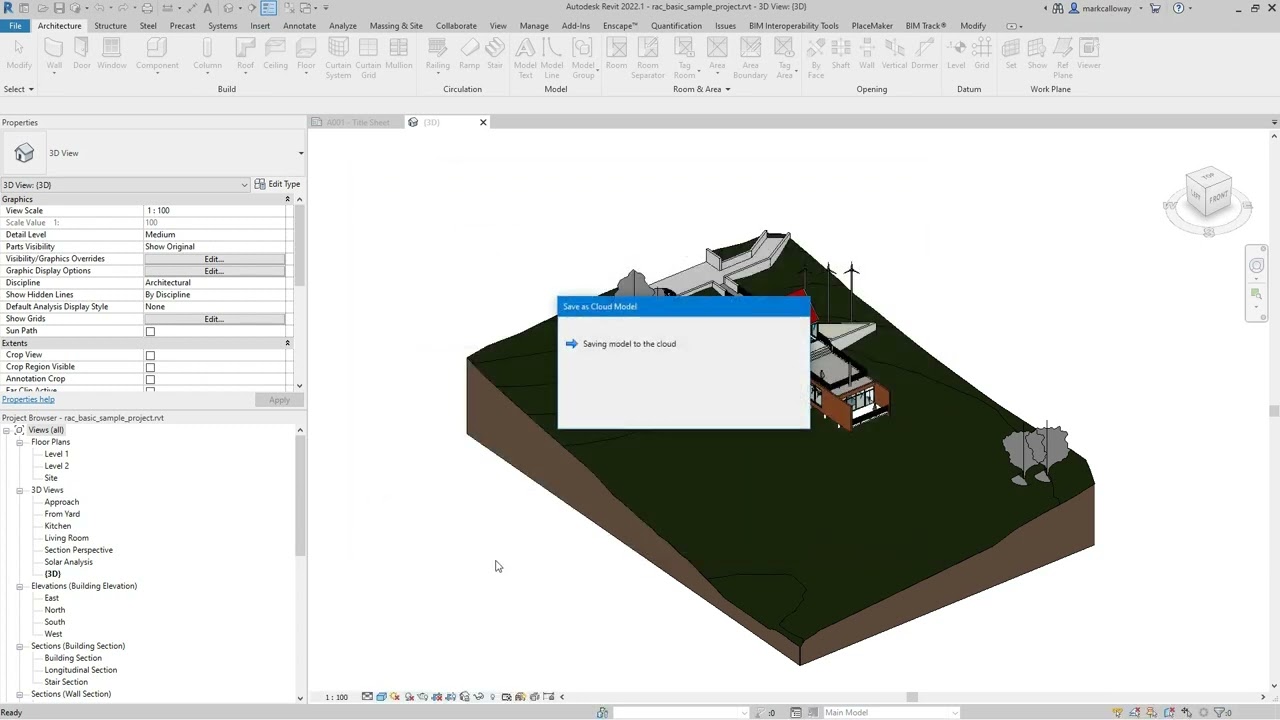Select the Shaft opening tool
Image resolution: width=1280 pixels, height=720 pixels.
point(841,54)
